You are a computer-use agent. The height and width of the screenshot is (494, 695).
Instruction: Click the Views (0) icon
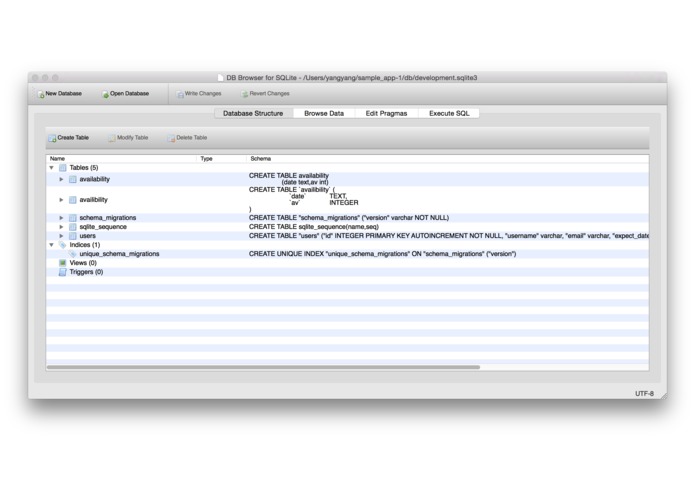[x=62, y=263]
